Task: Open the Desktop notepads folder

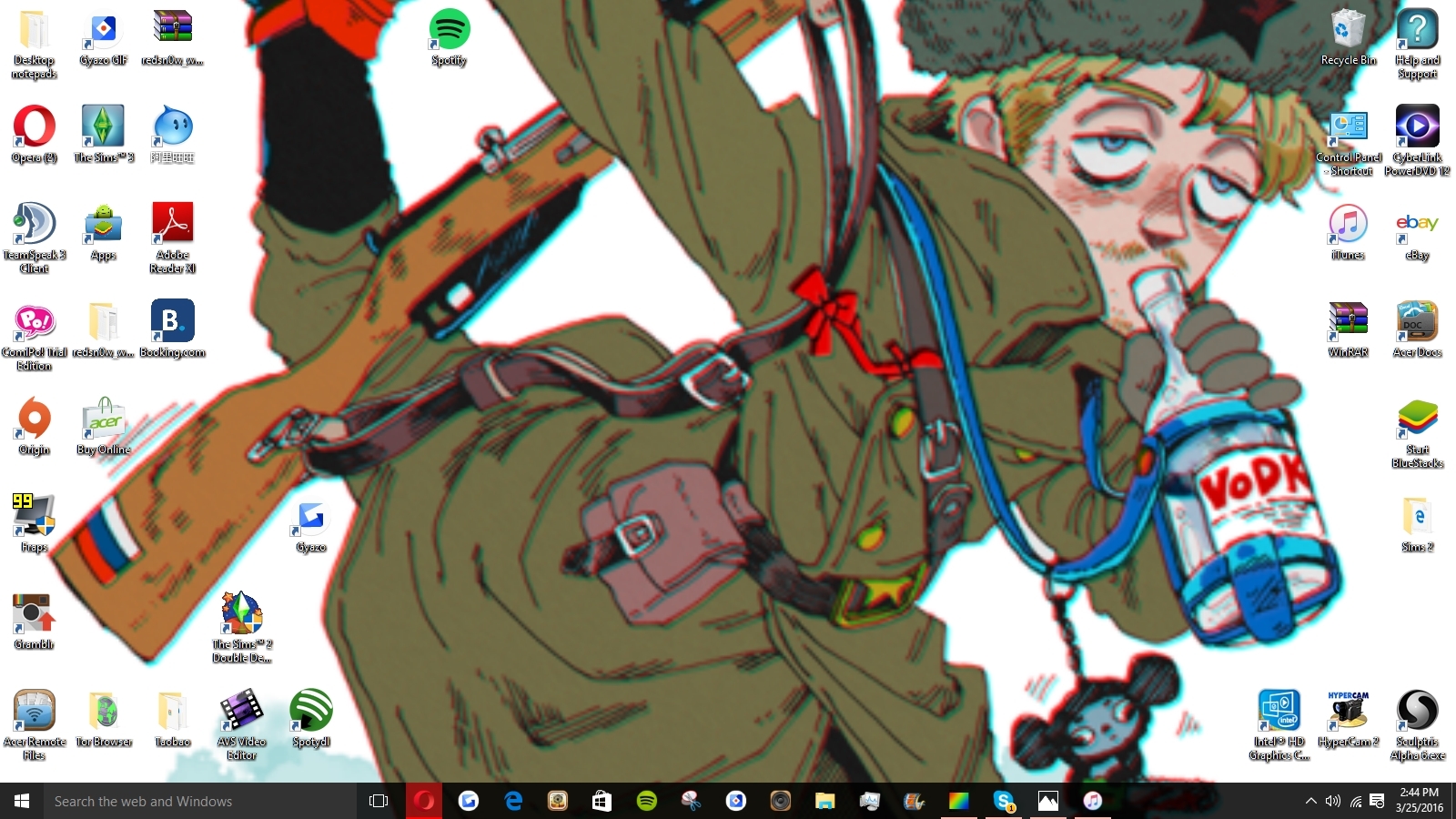Action: [35, 43]
